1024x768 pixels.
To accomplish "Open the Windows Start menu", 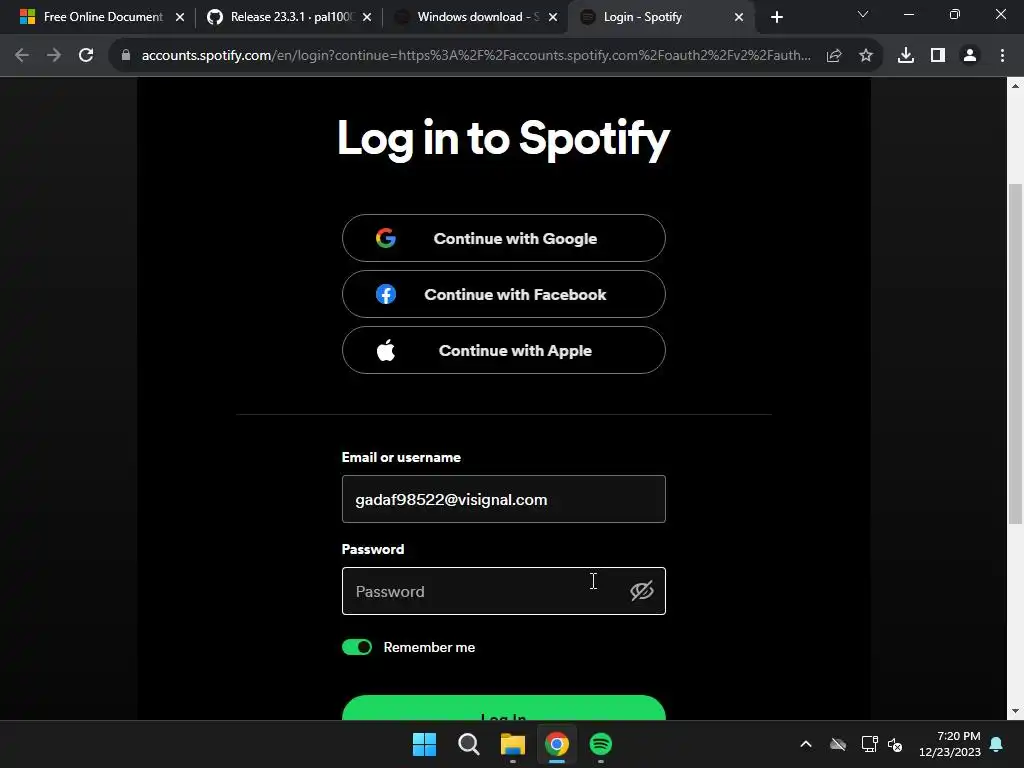I will click(x=424, y=744).
